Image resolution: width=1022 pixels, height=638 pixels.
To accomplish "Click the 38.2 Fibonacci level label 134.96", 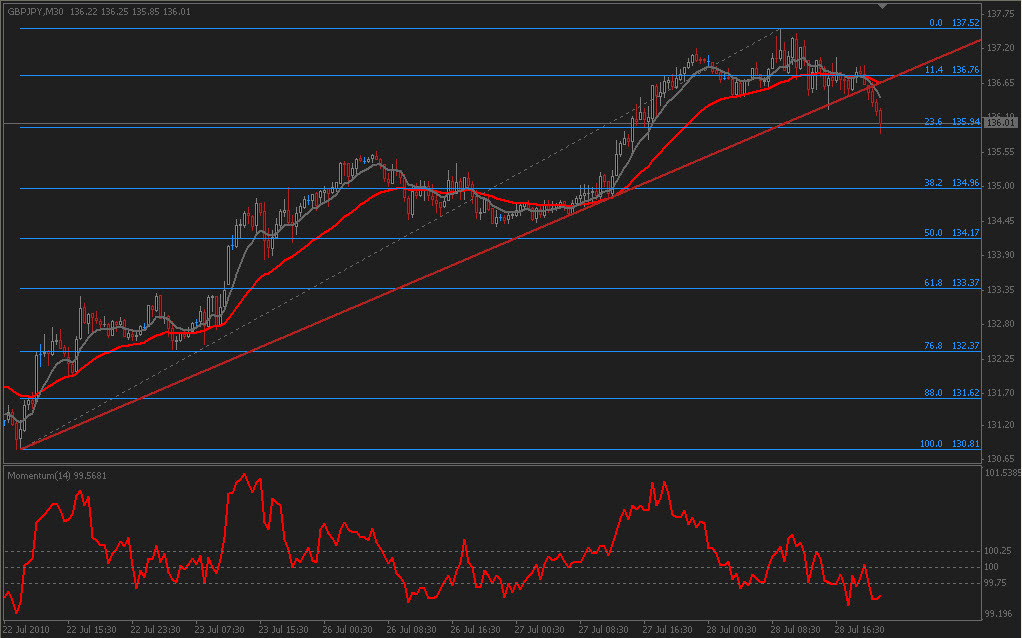I will pos(951,183).
